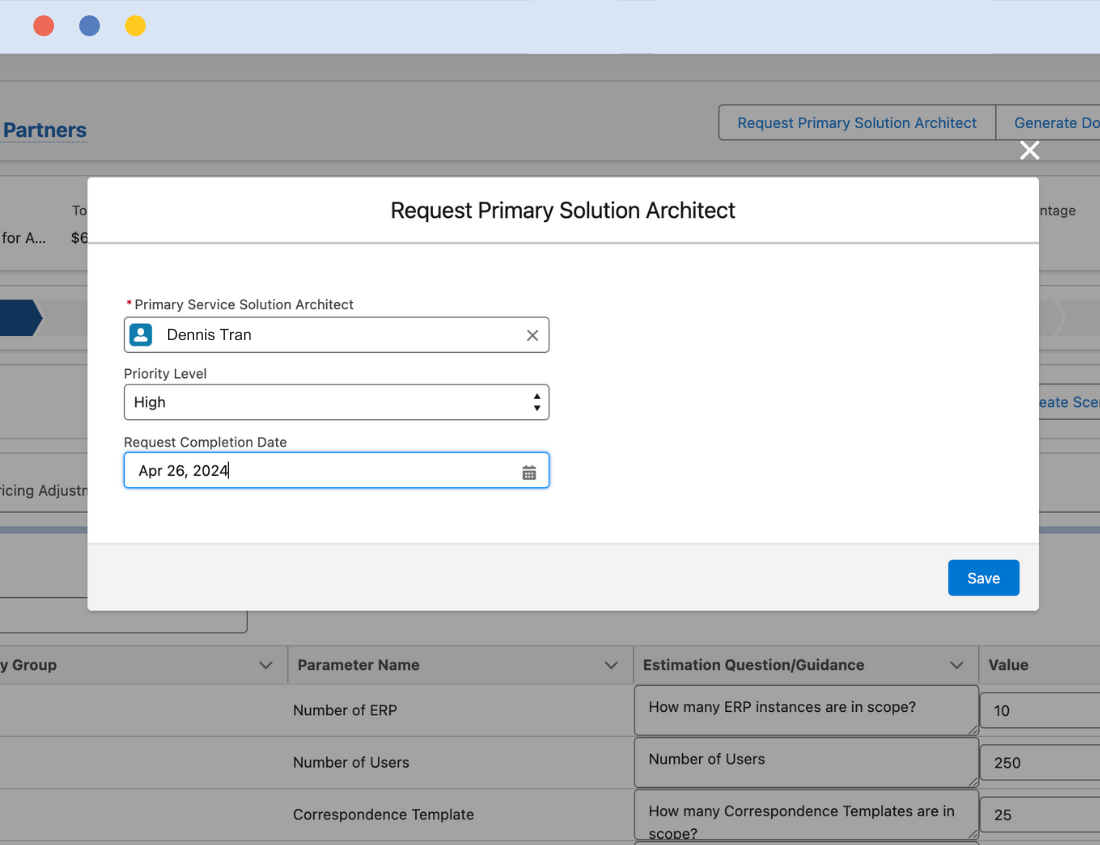Viewport: 1100px width, 845px height.
Task: Close the Request Primary Solution Architect modal
Action: click(x=1029, y=150)
